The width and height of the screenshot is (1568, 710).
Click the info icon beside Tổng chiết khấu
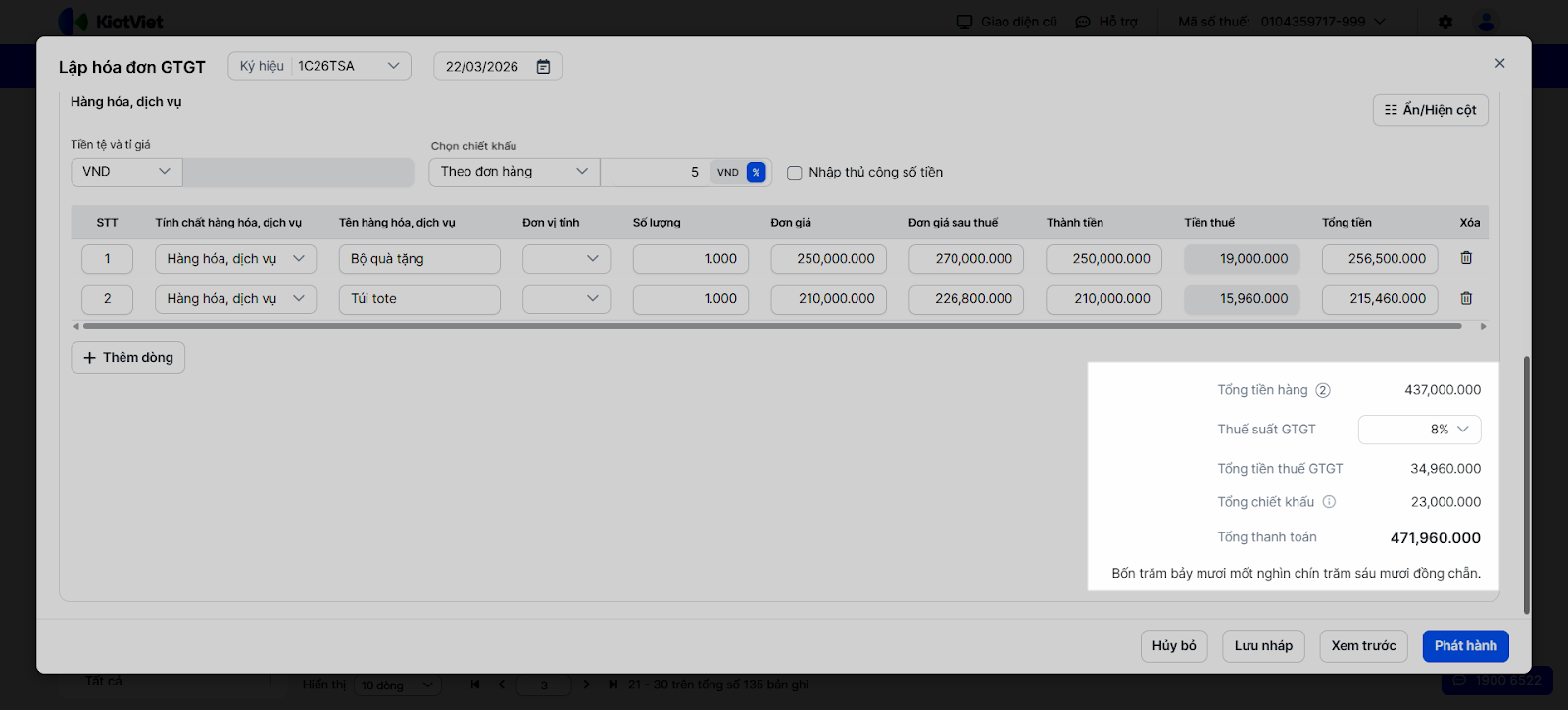(x=1329, y=502)
